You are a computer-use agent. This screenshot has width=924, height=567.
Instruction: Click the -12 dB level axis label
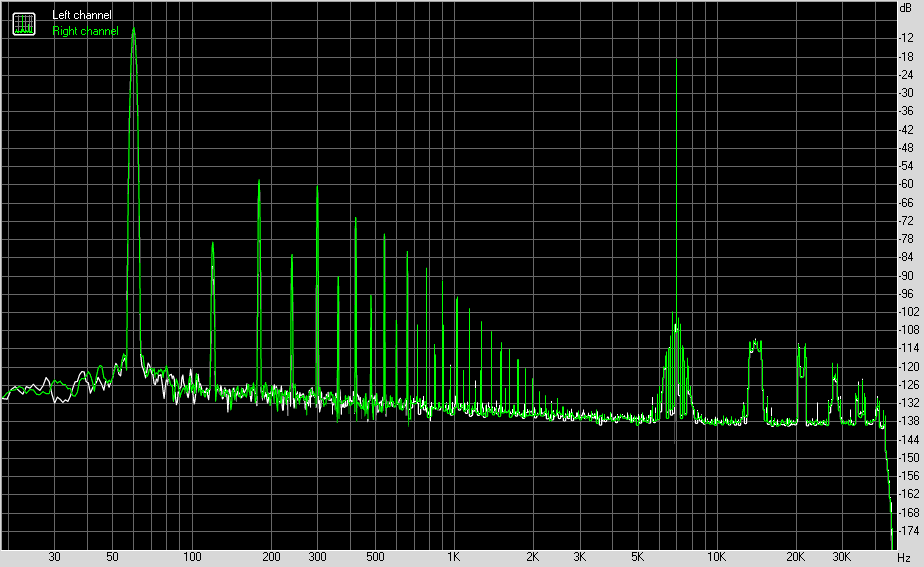pyautogui.click(x=906, y=38)
